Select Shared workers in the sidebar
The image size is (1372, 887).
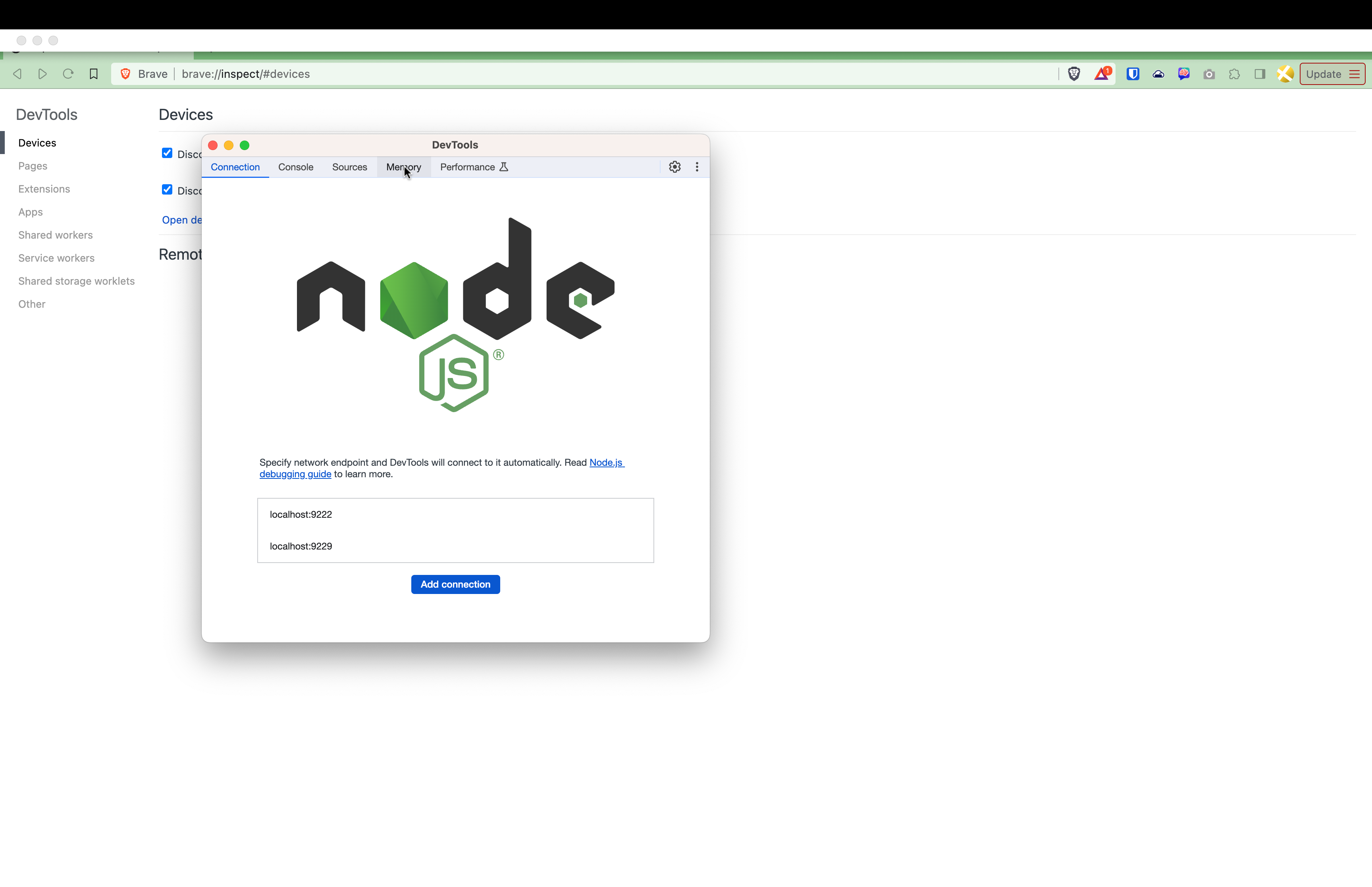[x=55, y=235]
